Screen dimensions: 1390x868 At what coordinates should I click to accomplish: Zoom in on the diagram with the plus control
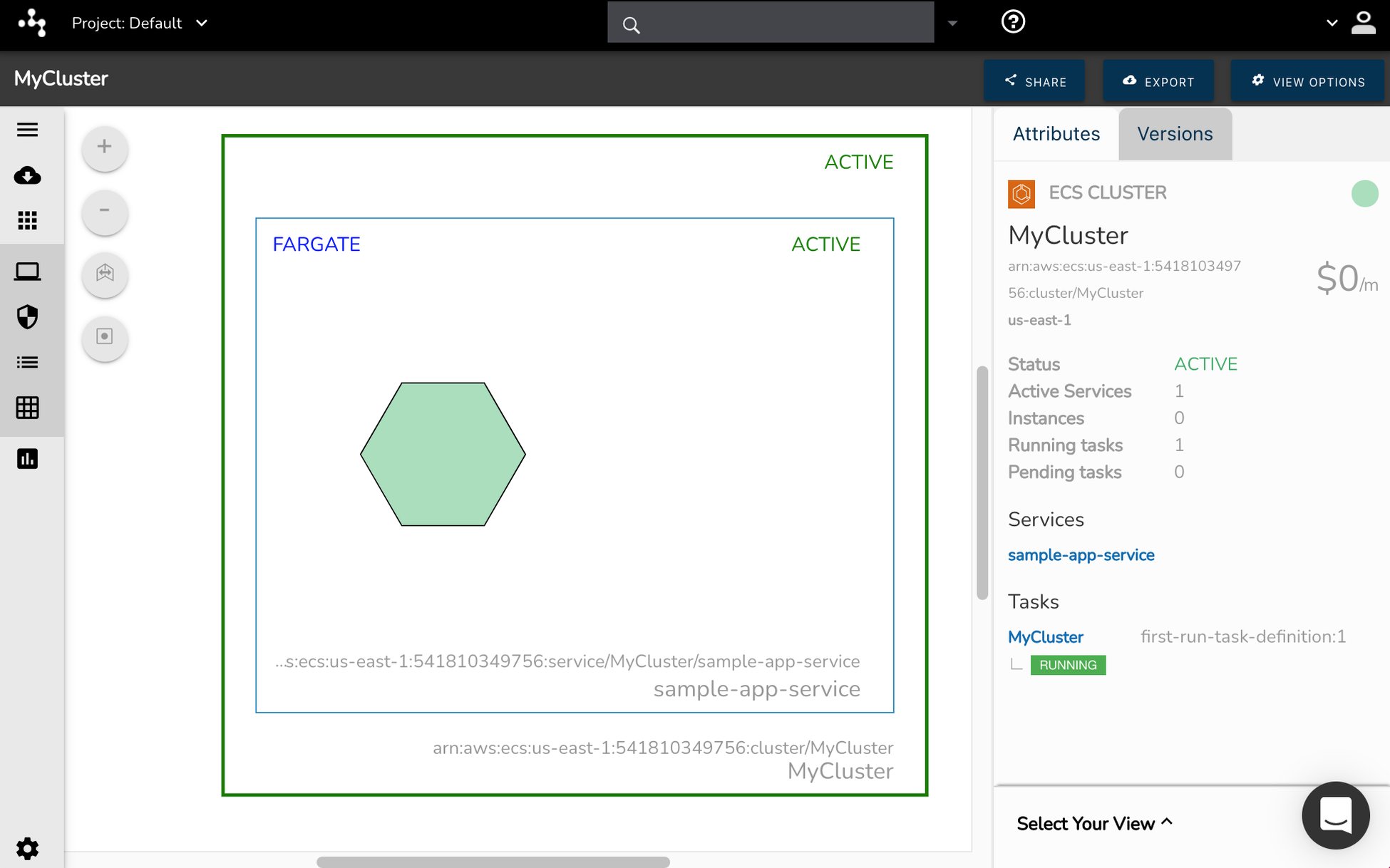pos(104,148)
